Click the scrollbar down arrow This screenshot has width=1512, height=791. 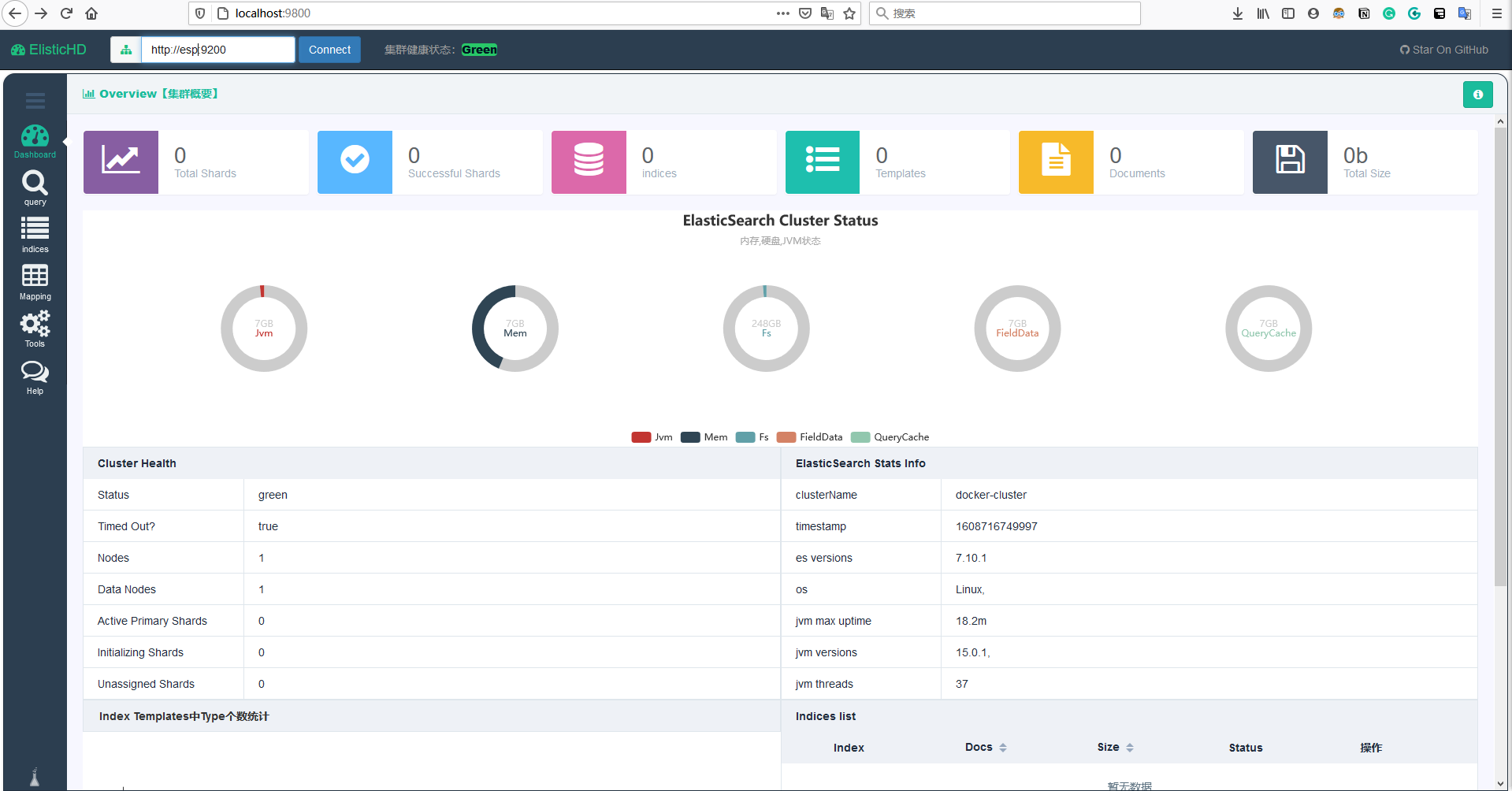(x=1500, y=783)
